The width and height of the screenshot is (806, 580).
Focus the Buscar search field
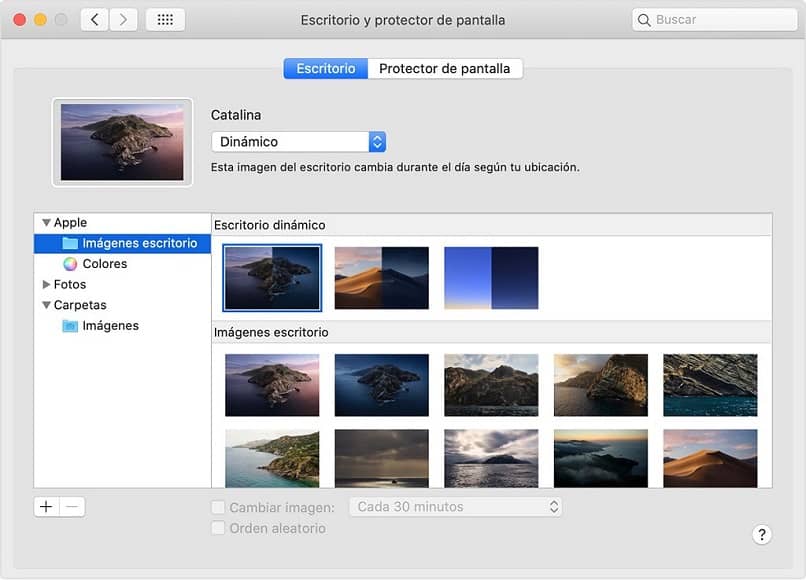click(x=715, y=20)
